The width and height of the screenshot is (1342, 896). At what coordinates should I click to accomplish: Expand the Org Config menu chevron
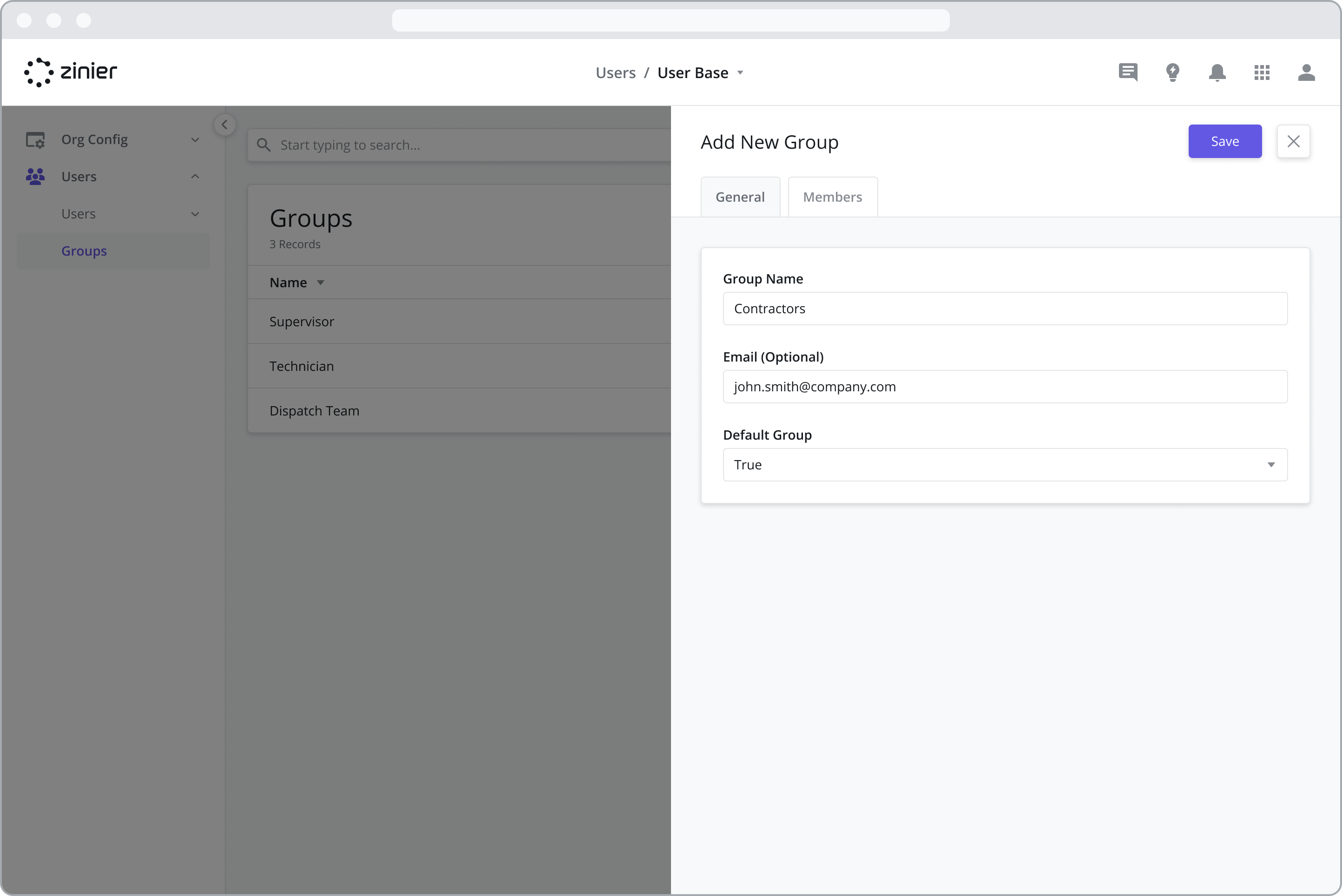click(x=195, y=140)
